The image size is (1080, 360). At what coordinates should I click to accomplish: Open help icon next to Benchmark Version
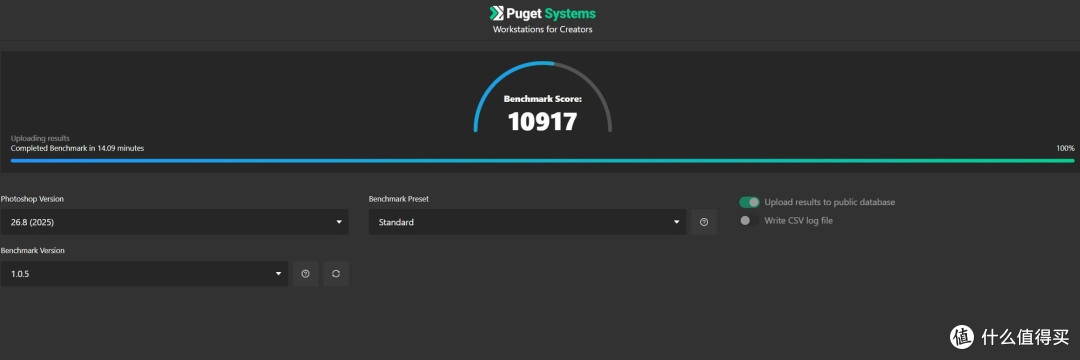tap(306, 274)
